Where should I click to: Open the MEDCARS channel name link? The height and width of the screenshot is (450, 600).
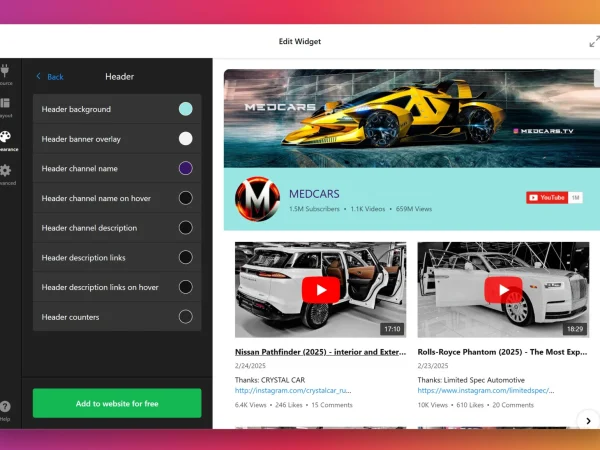click(x=314, y=194)
